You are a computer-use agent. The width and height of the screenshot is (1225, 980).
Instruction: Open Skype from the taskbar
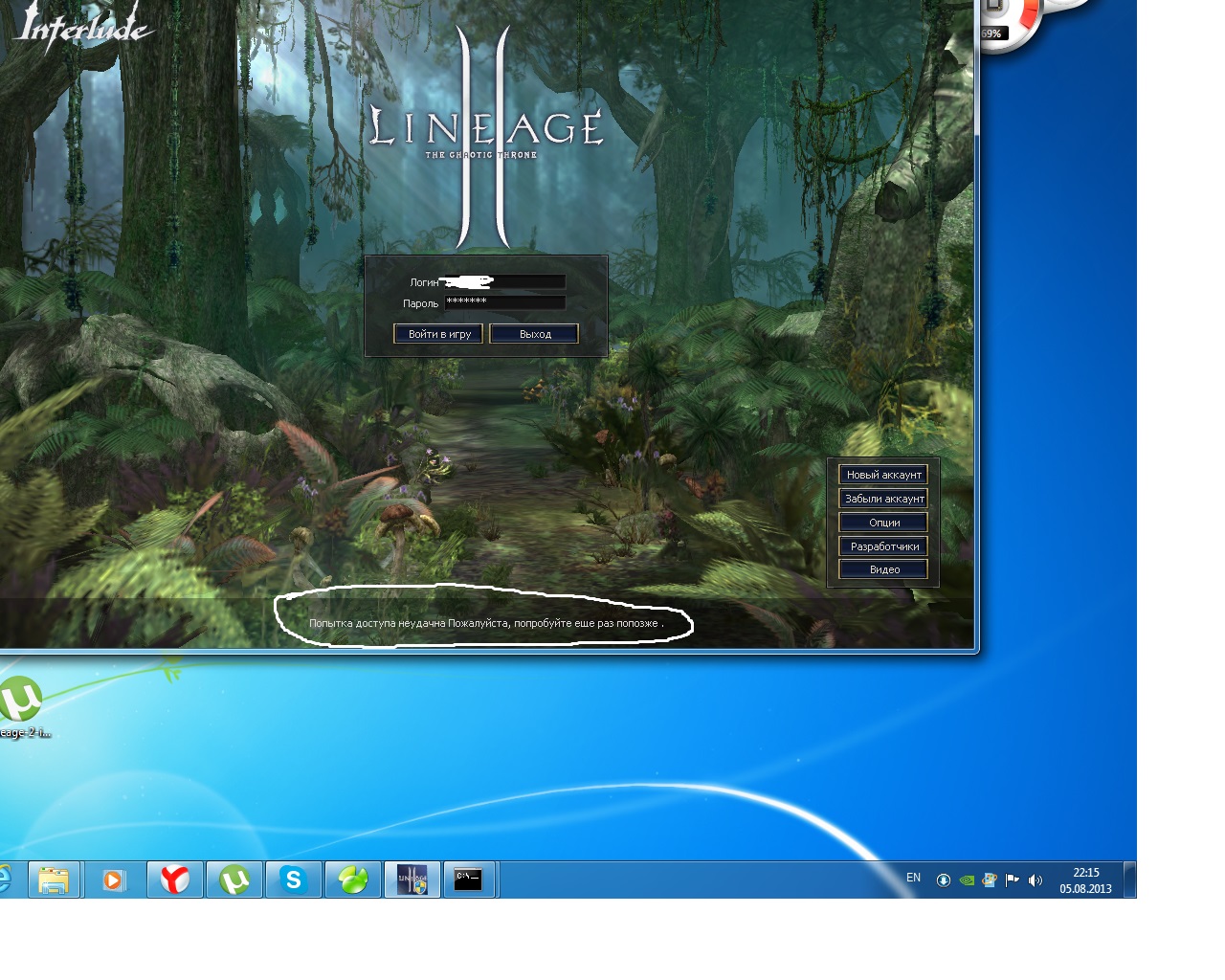(294, 880)
